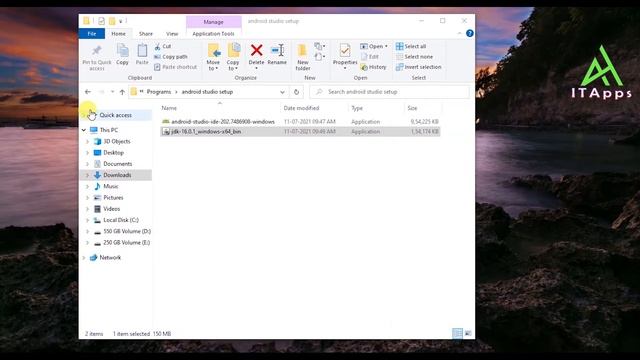The width and height of the screenshot is (640, 360).
Task: Open the Help question mark icon
Action: pos(470,33)
